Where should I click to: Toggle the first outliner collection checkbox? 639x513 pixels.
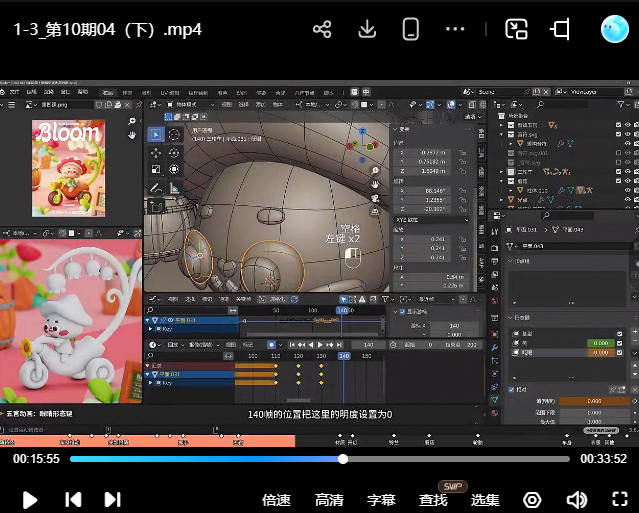coord(616,126)
